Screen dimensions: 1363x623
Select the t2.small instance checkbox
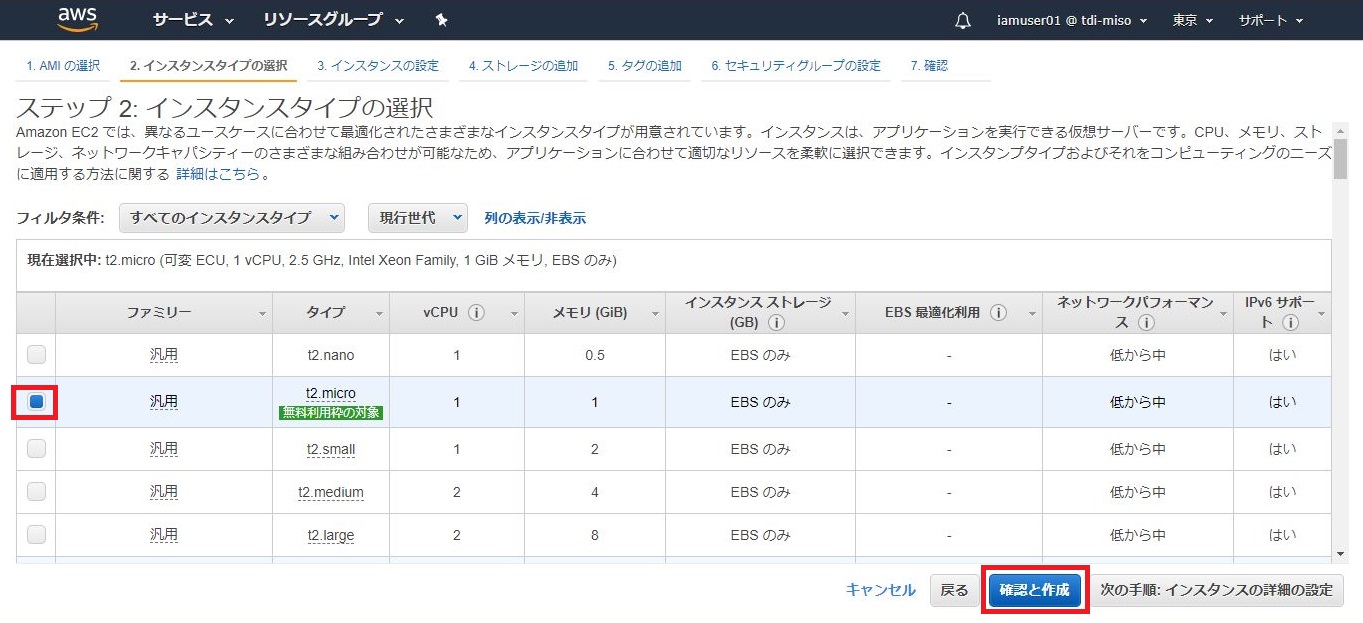point(36,449)
